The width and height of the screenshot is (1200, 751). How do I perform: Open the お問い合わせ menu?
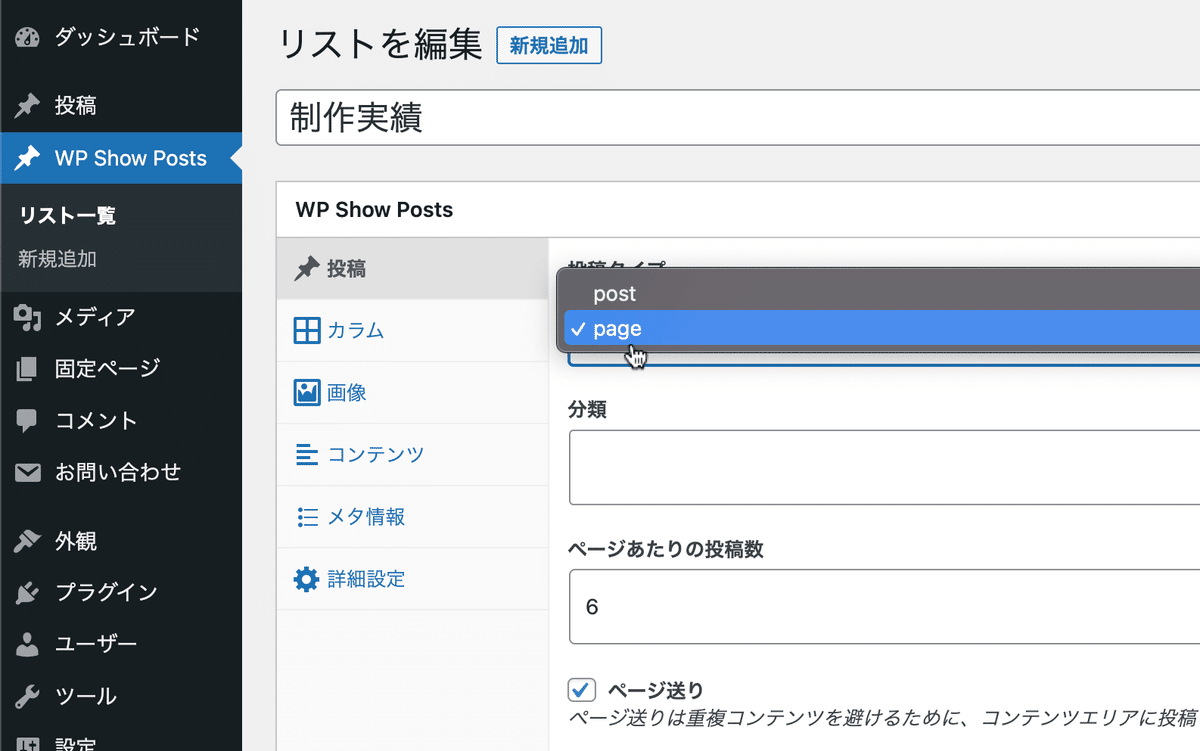pos(121,472)
